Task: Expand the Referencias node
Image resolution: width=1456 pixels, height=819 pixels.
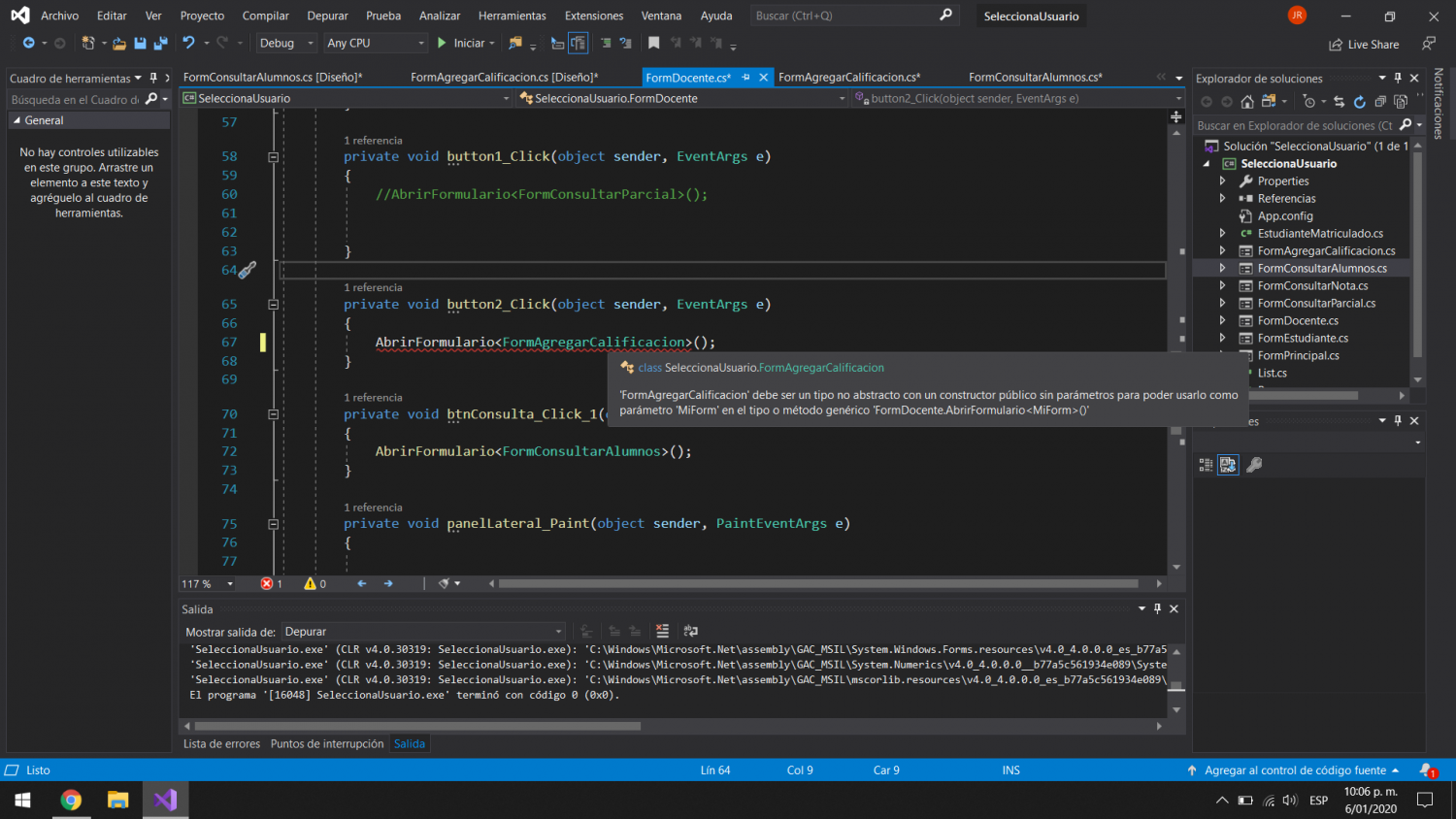Action: (x=1223, y=199)
